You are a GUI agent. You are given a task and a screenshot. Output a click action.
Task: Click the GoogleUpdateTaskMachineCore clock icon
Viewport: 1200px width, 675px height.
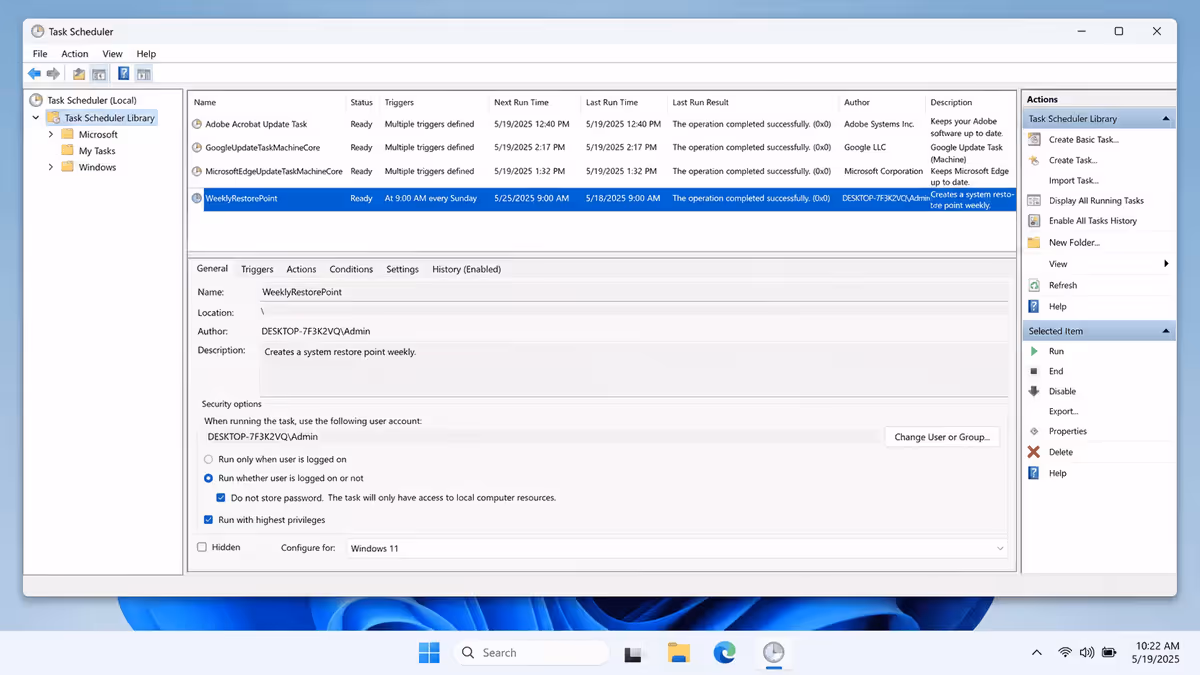click(x=197, y=147)
